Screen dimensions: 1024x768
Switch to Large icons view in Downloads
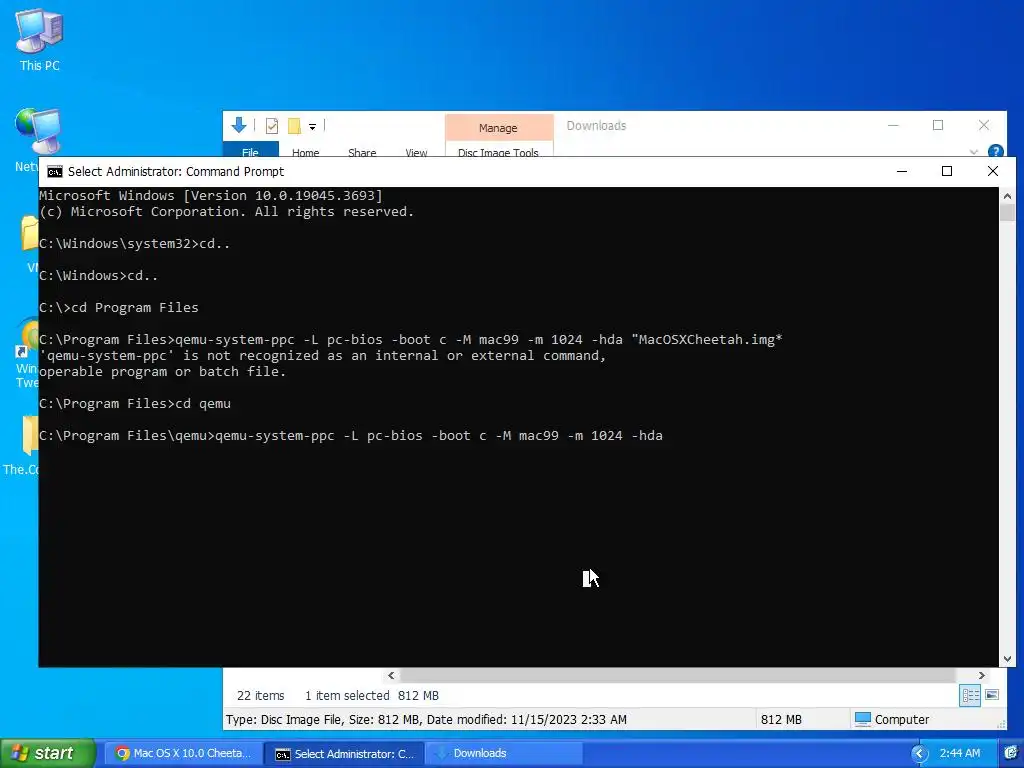[992, 695]
